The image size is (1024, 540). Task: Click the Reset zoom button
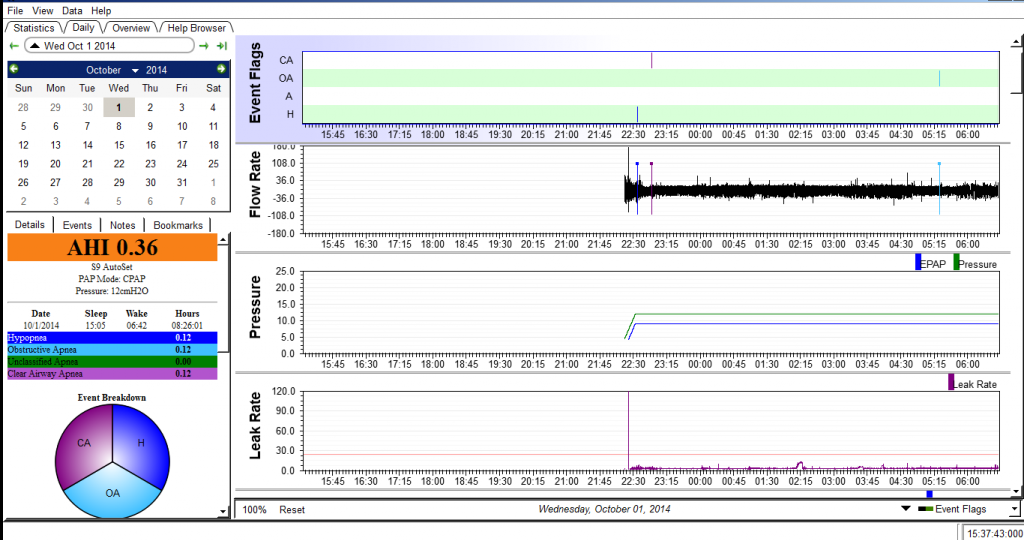292,509
